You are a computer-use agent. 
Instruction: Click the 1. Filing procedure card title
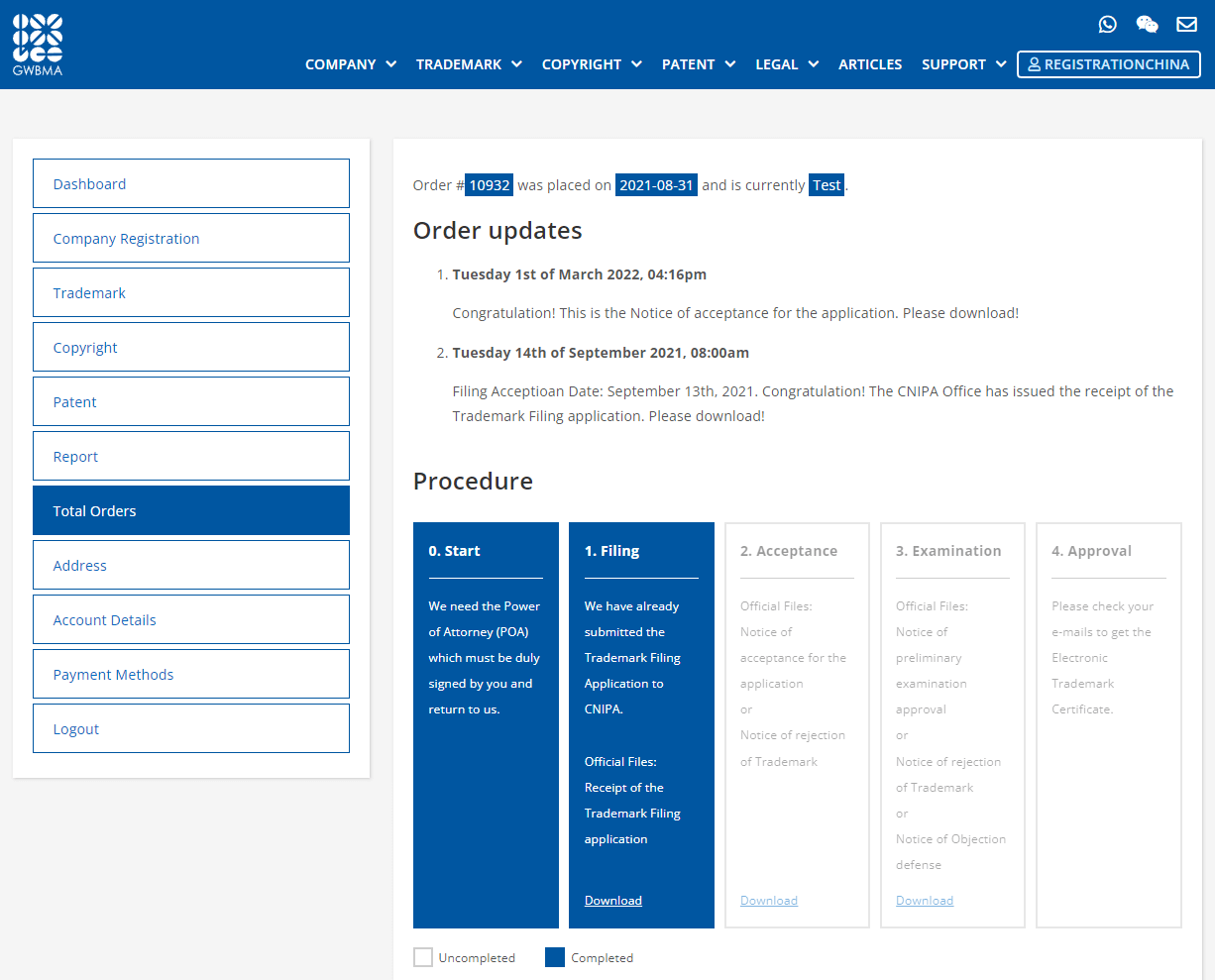(x=612, y=551)
